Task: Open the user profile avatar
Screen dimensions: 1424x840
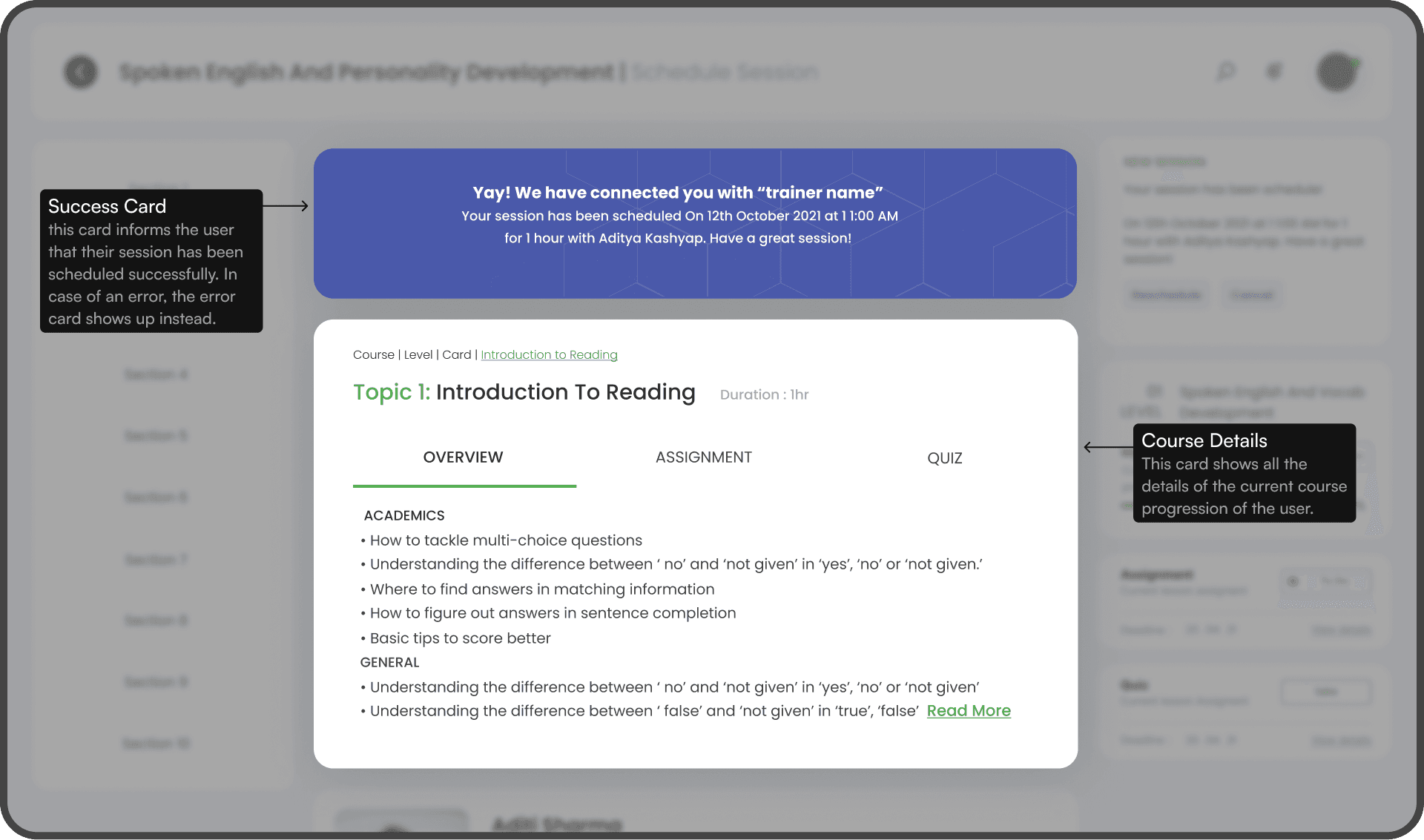Action: click(x=1336, y=72)
